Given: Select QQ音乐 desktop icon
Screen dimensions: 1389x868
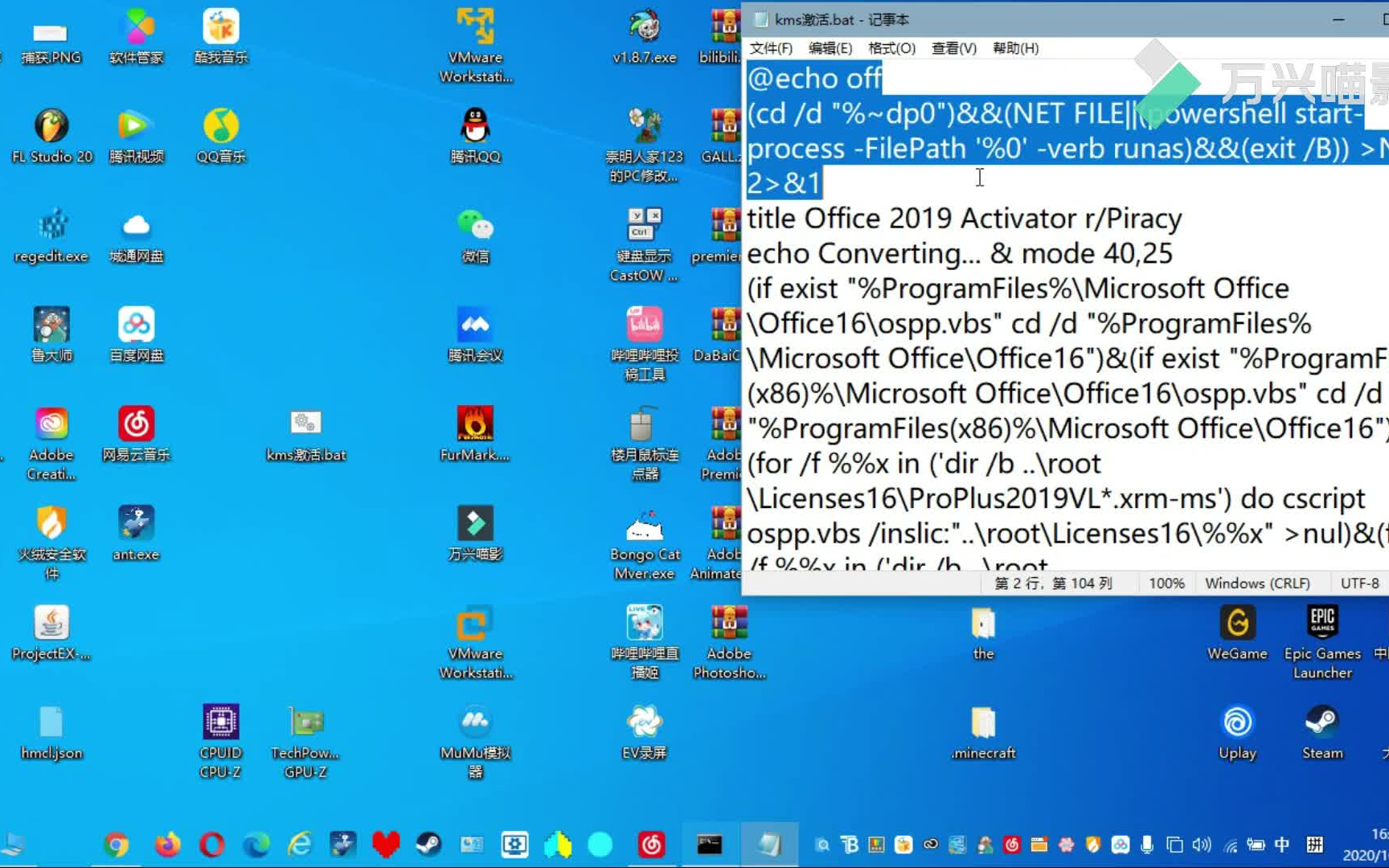Looking at the screenshot, I should pyautogui.click(x=221, y=136).
